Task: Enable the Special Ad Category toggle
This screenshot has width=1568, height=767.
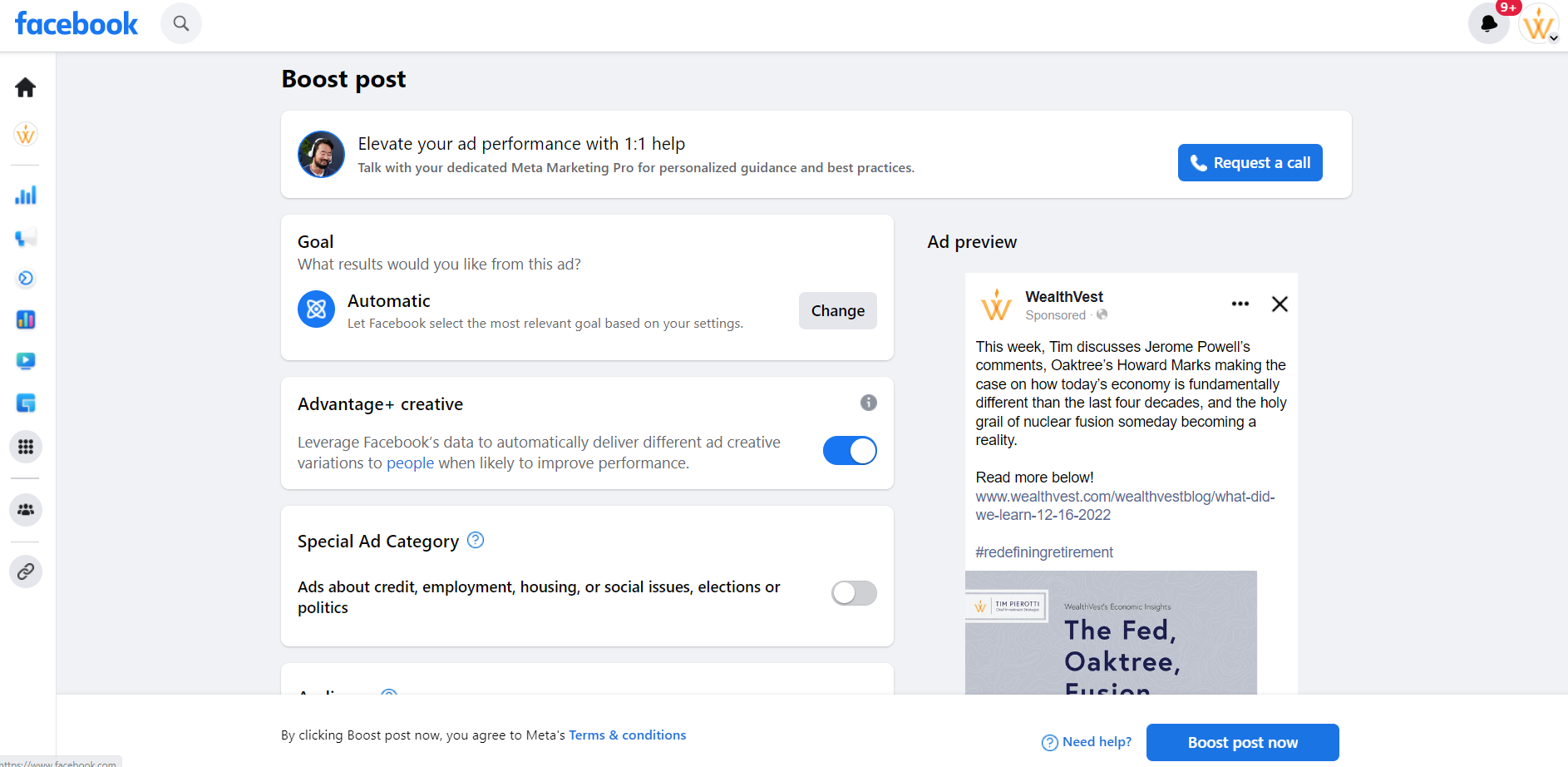Action: (854, 593)
